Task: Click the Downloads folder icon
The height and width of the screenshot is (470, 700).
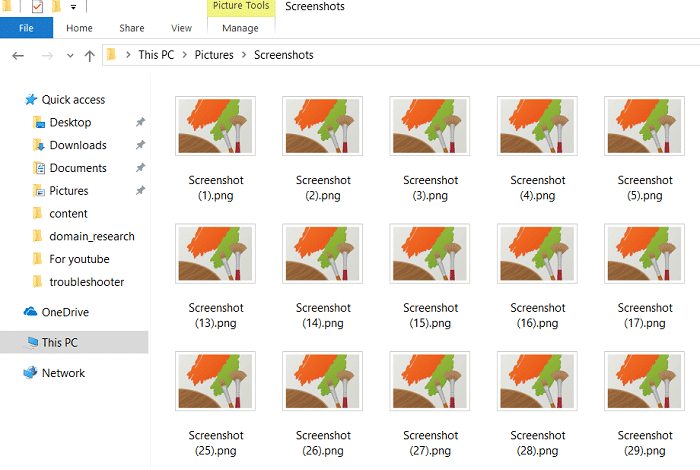Action: 39,145
